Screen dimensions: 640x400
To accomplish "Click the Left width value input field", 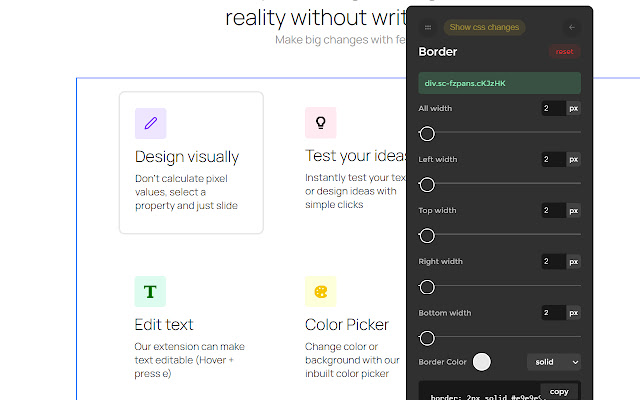I will tap(553, 159).
